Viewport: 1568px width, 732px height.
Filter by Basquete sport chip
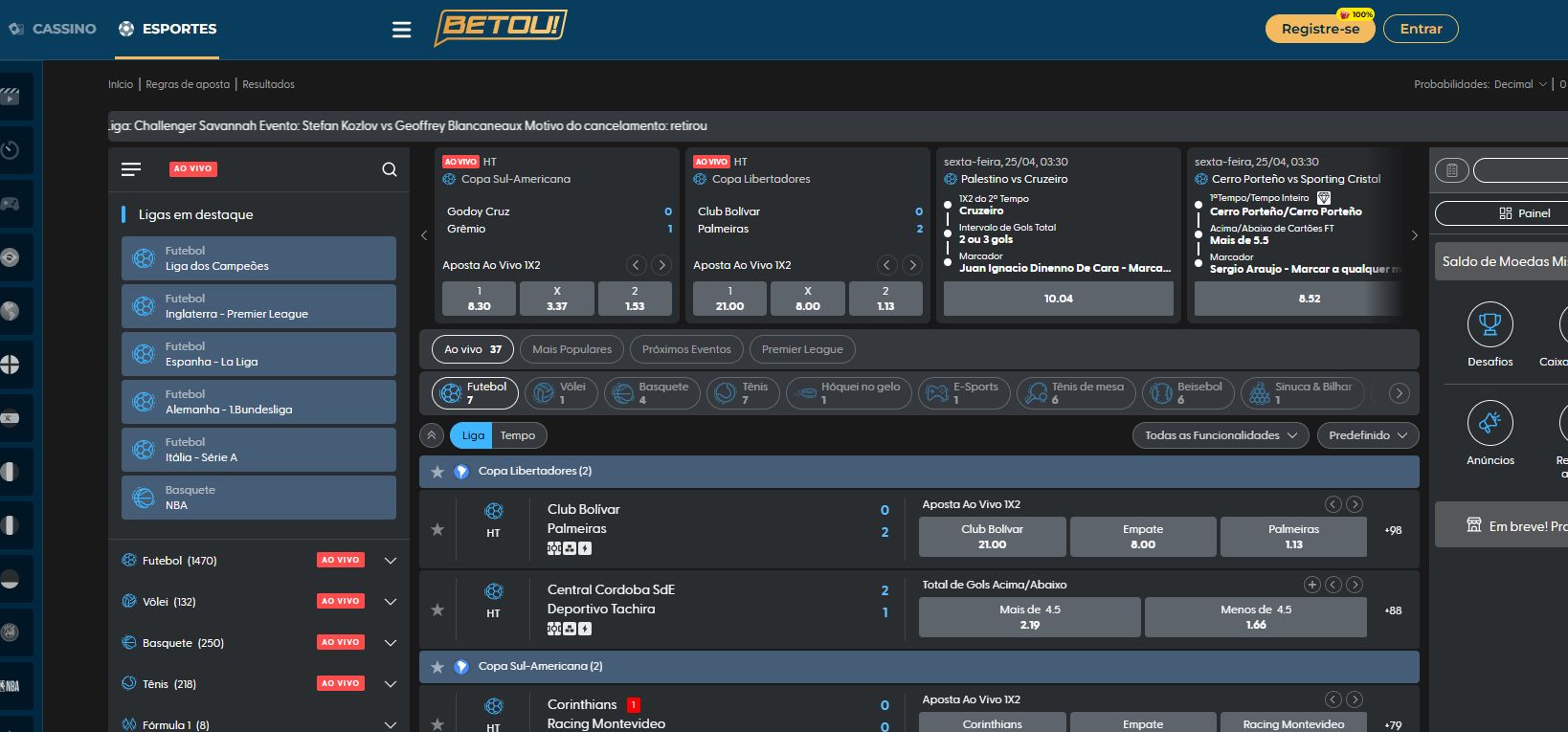(652, 393)
